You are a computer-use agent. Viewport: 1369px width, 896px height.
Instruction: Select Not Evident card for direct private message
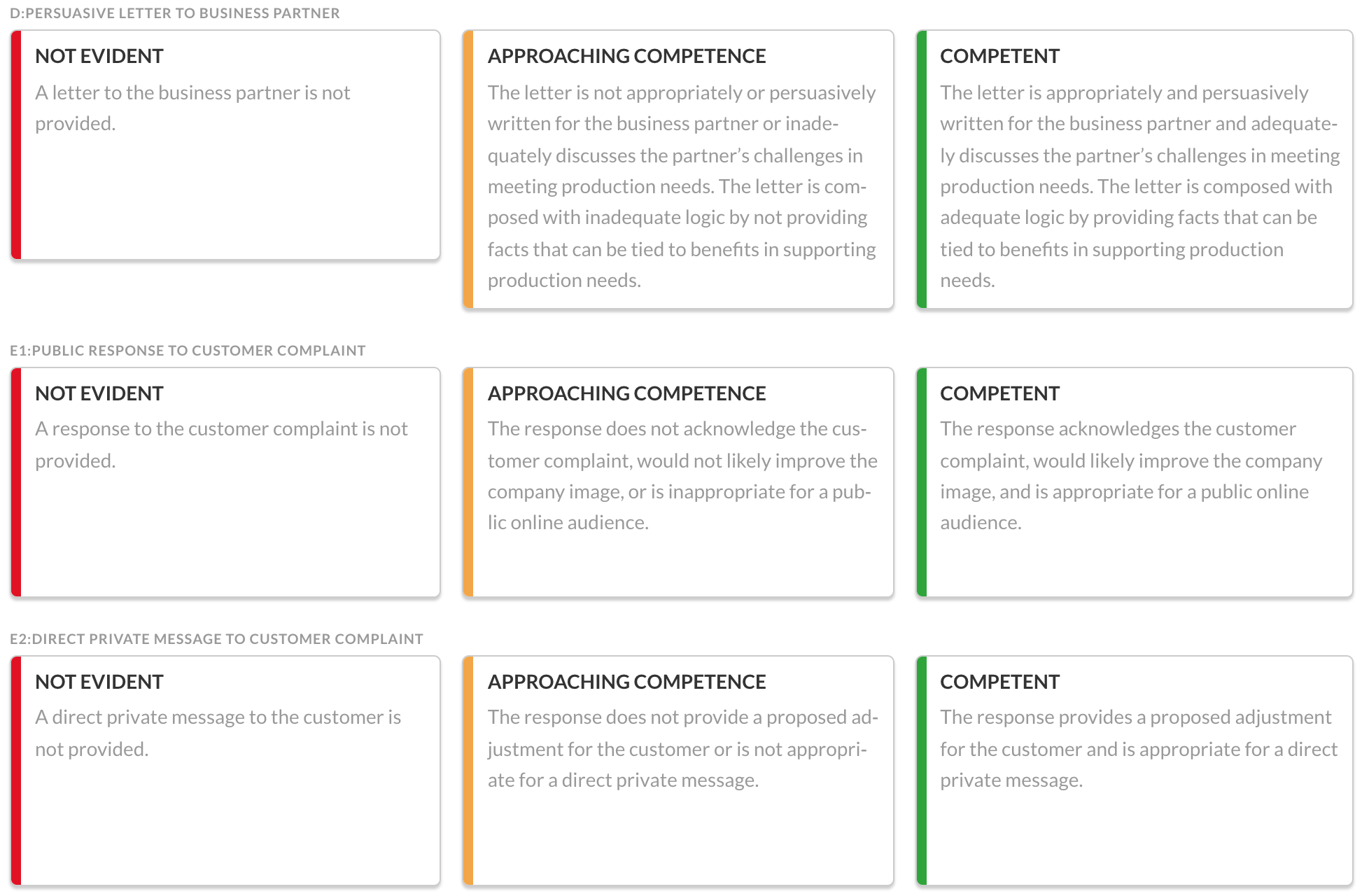pyautogui.click(x=225, y=771)
